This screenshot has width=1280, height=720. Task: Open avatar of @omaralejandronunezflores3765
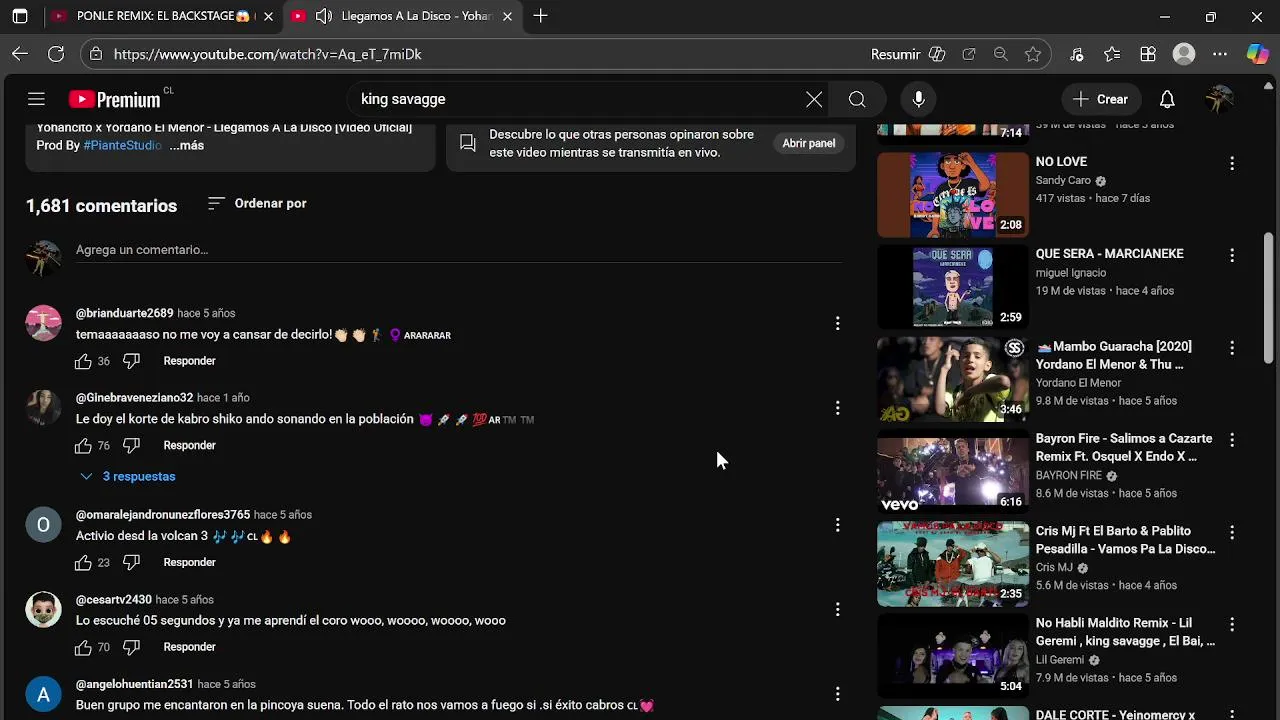(x=43, y=524)
